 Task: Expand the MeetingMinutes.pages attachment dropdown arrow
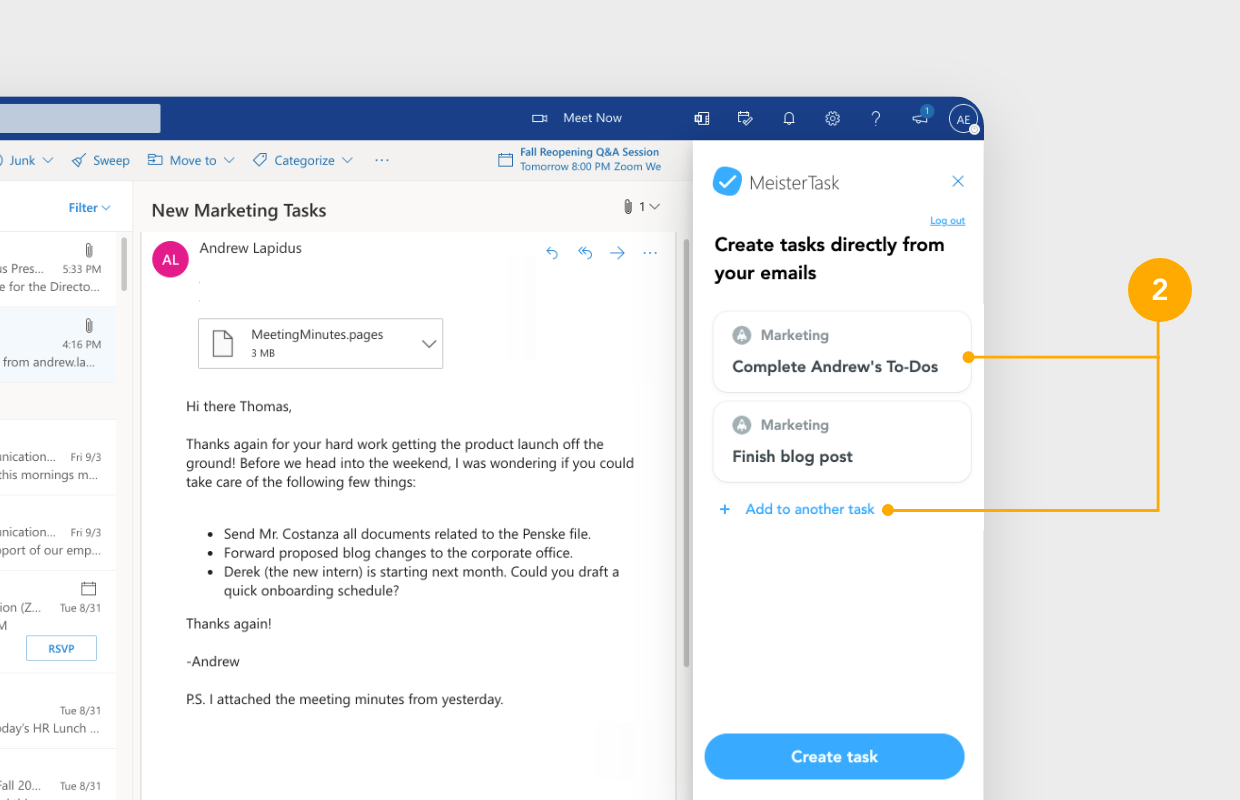click(430, 343)
